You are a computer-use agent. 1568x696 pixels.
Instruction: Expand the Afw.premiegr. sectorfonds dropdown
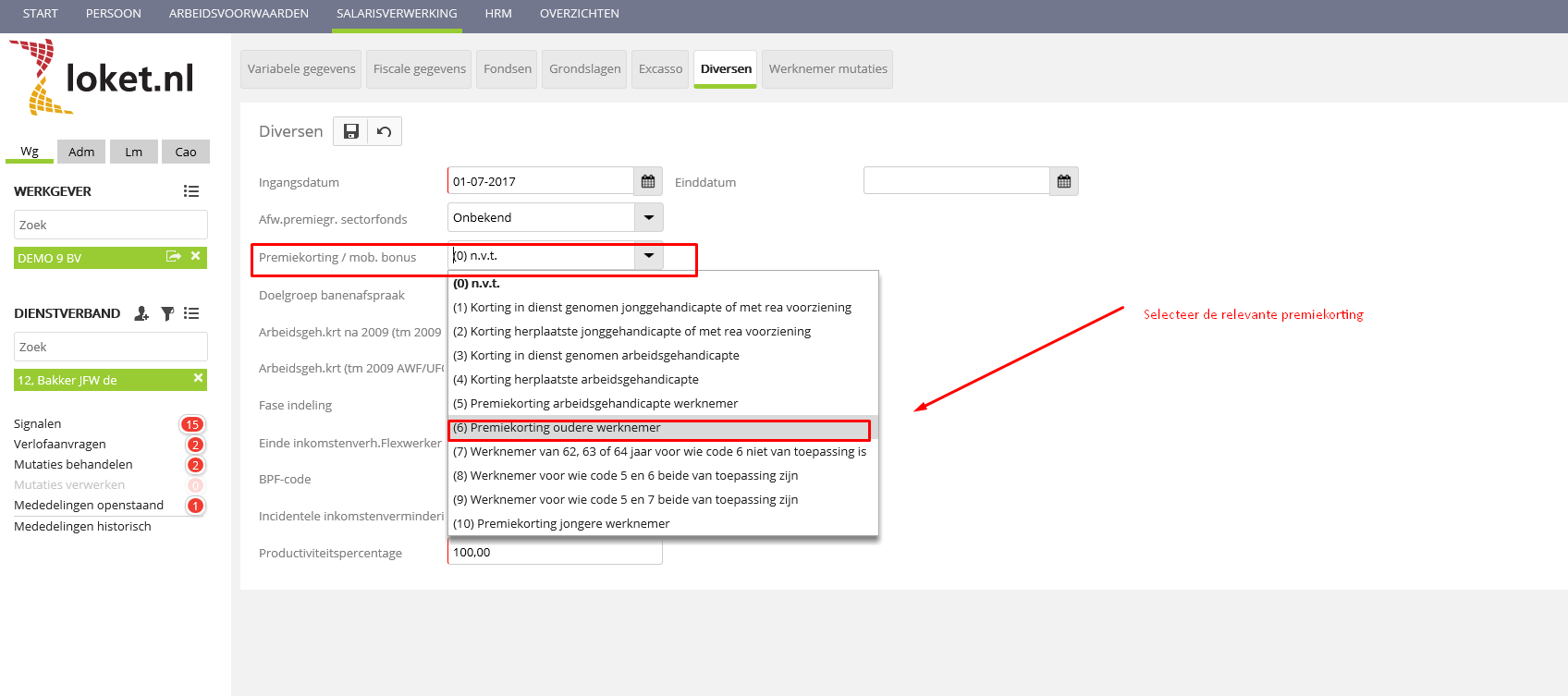649,217
